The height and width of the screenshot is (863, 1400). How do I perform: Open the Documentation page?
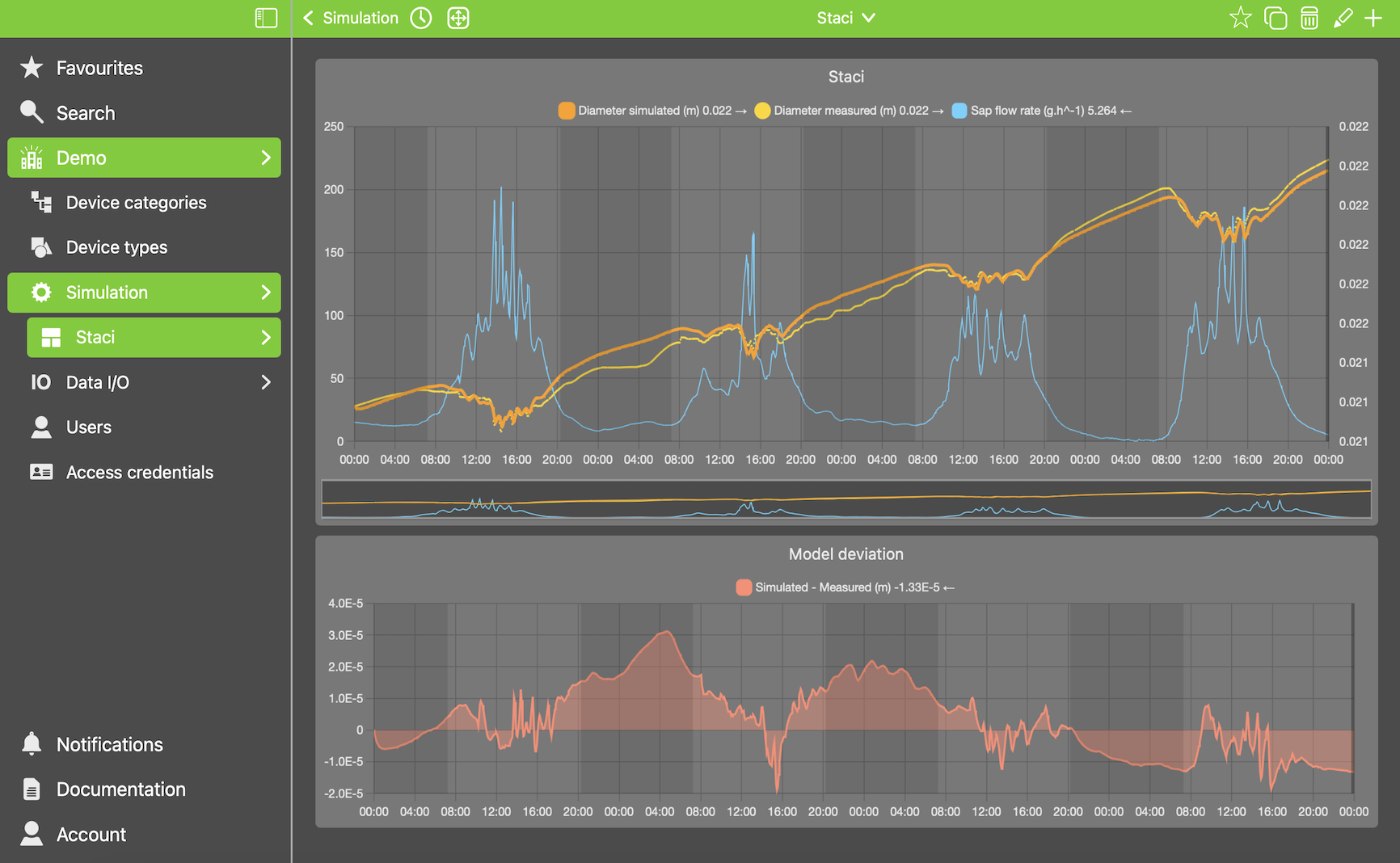click(x=120, y=789)
